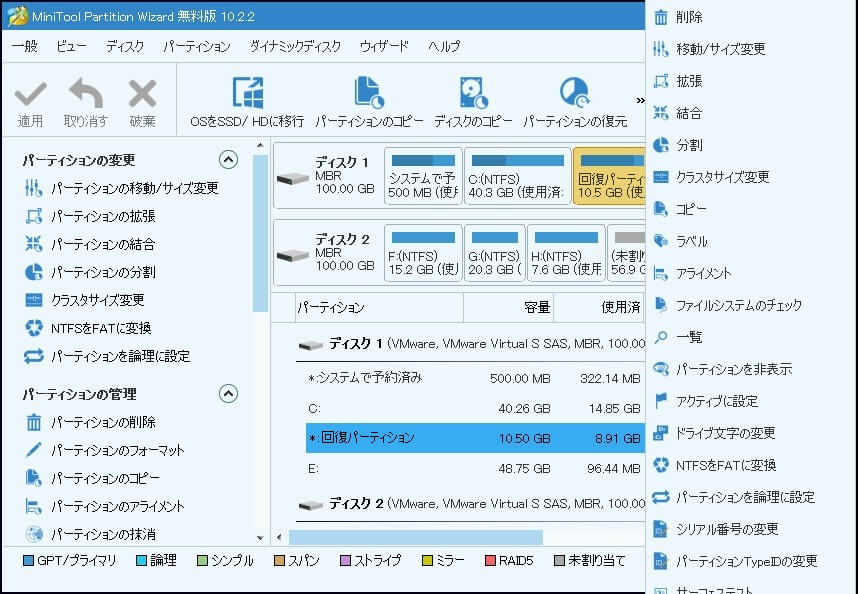The width and height of the screenshot is (858, 594).
Task: Open the ダイナミックディスク menu
Action: tap(295, 46)
